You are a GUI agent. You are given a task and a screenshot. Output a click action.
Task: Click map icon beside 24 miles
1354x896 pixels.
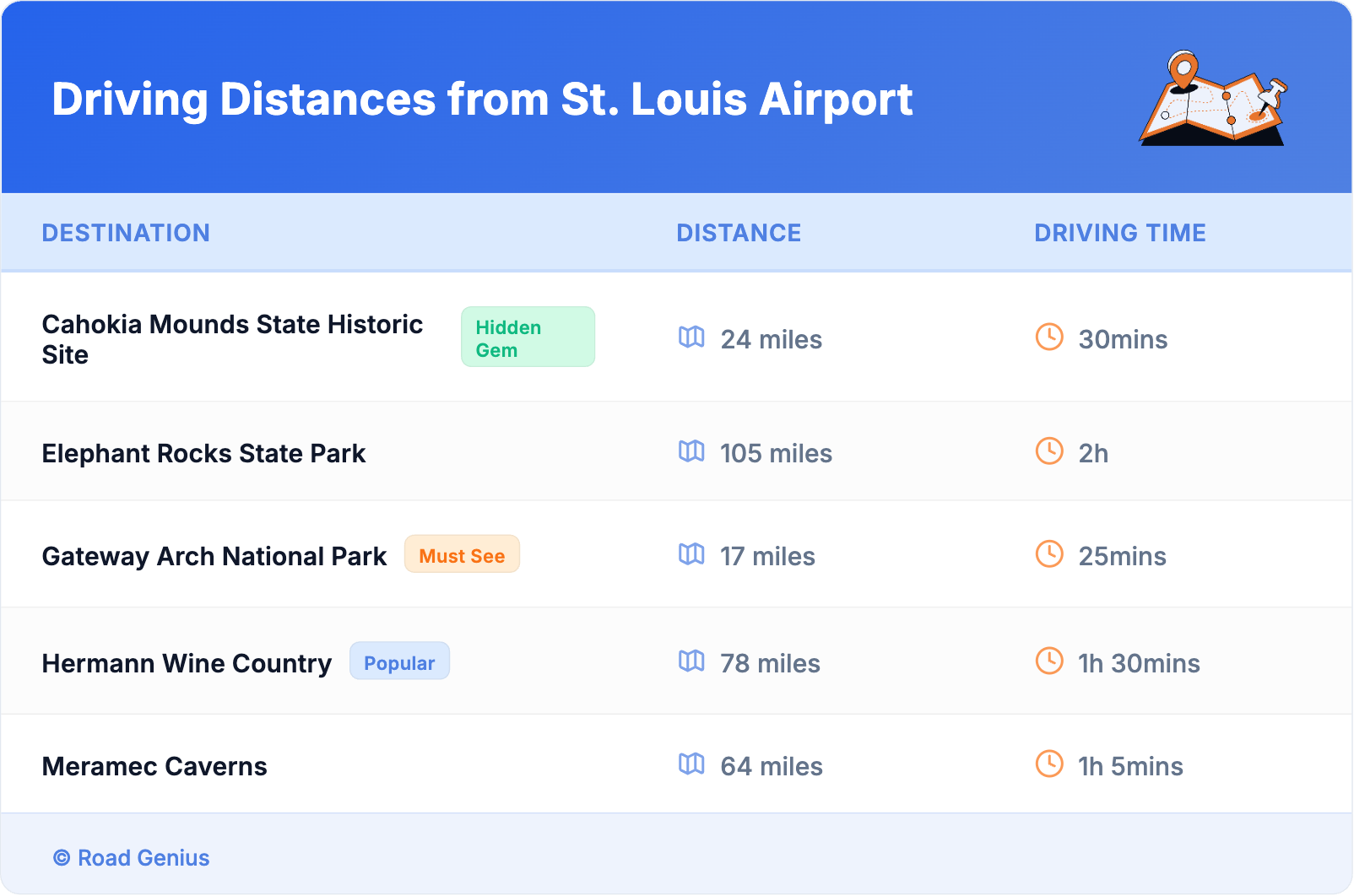coord(691,337)
